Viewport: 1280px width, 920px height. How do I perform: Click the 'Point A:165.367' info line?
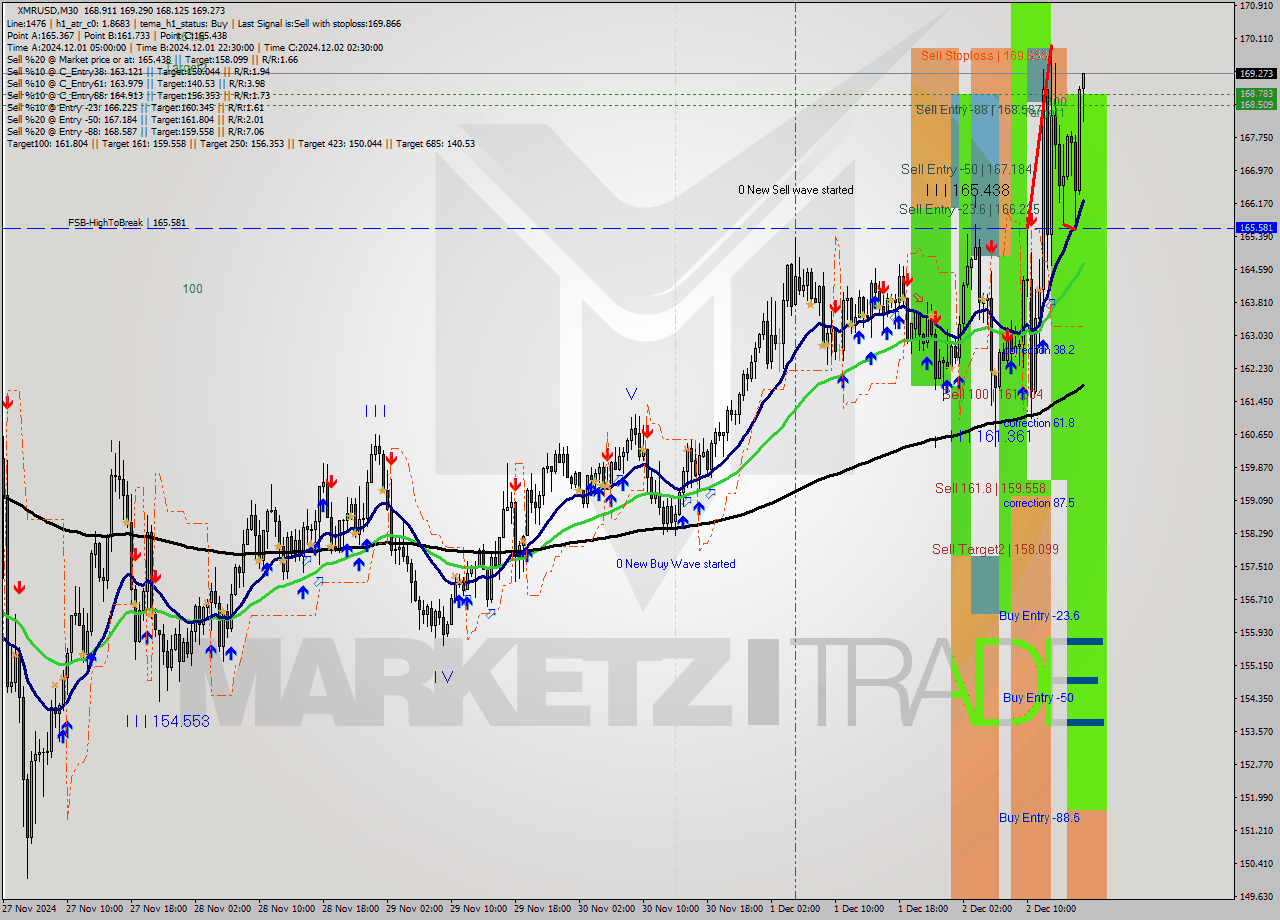117,35
